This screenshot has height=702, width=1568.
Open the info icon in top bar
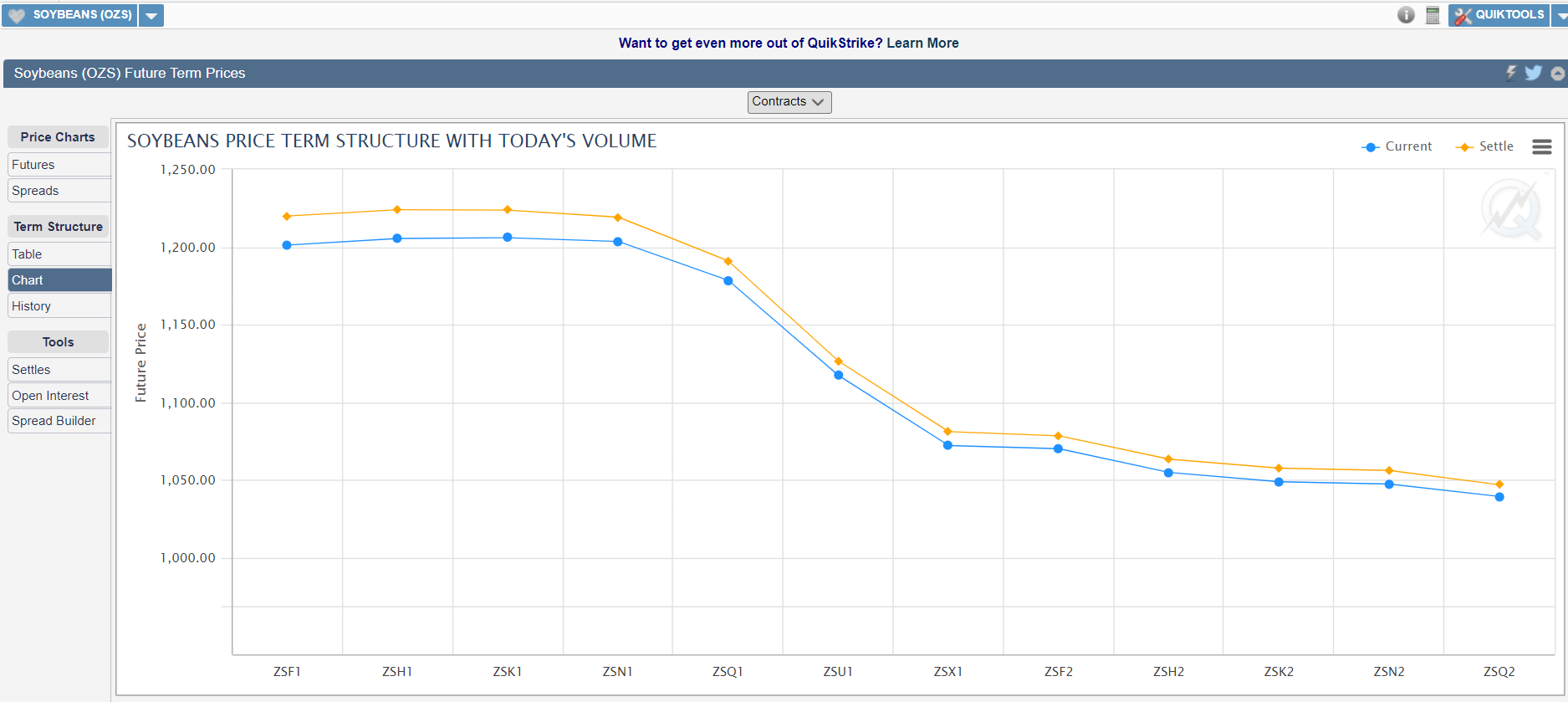pos(1406,15)
